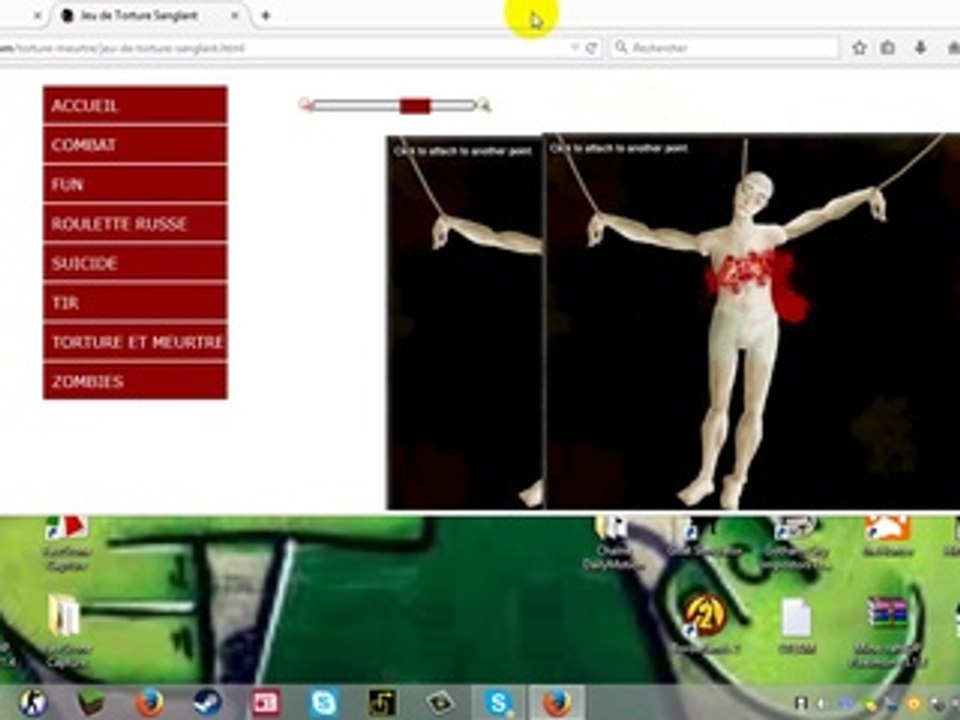Click the Skype icon with status badge
The image size is (960, 720).
[x=498, y=703]
